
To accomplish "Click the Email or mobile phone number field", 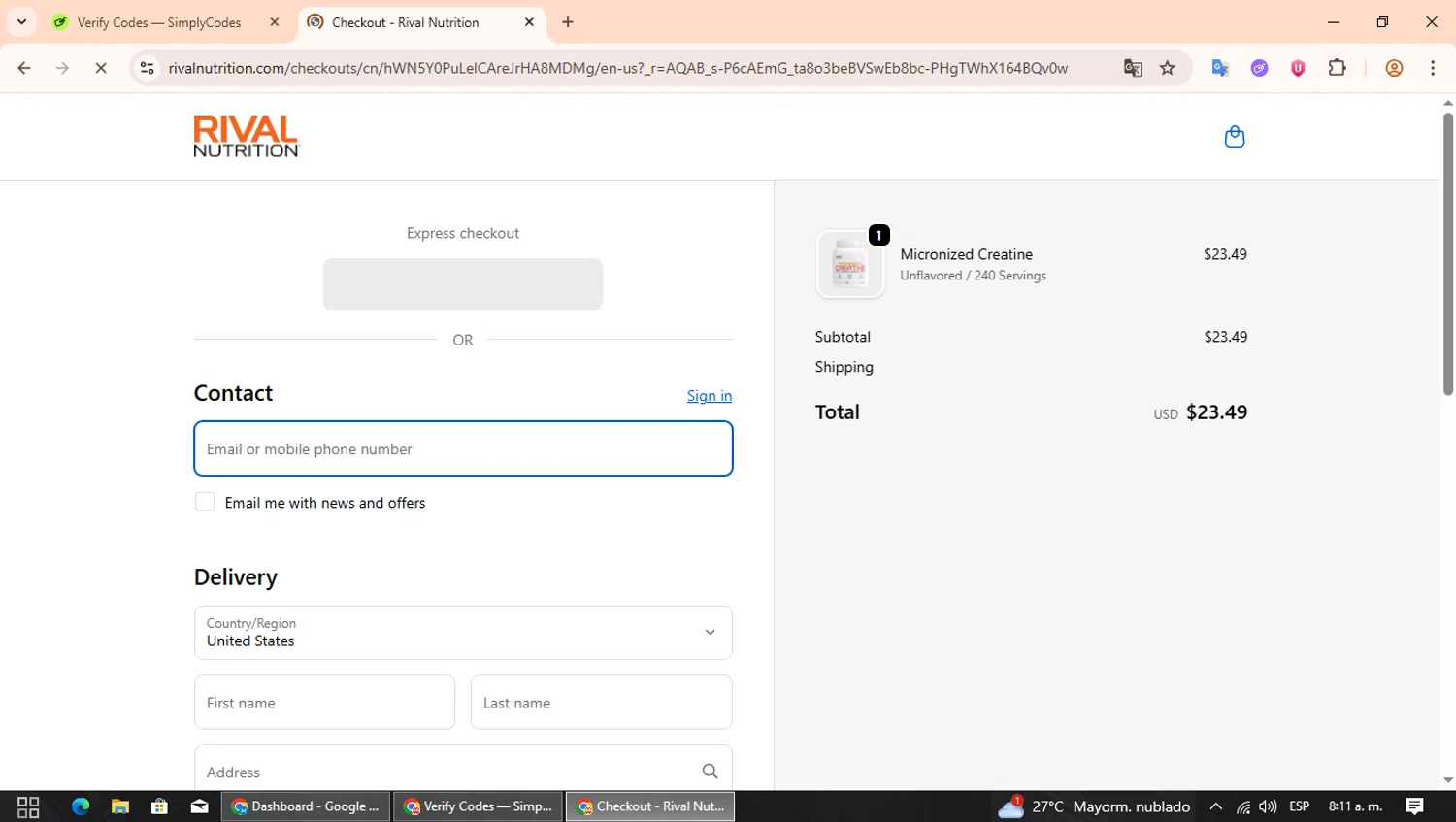I will [463, 448].
